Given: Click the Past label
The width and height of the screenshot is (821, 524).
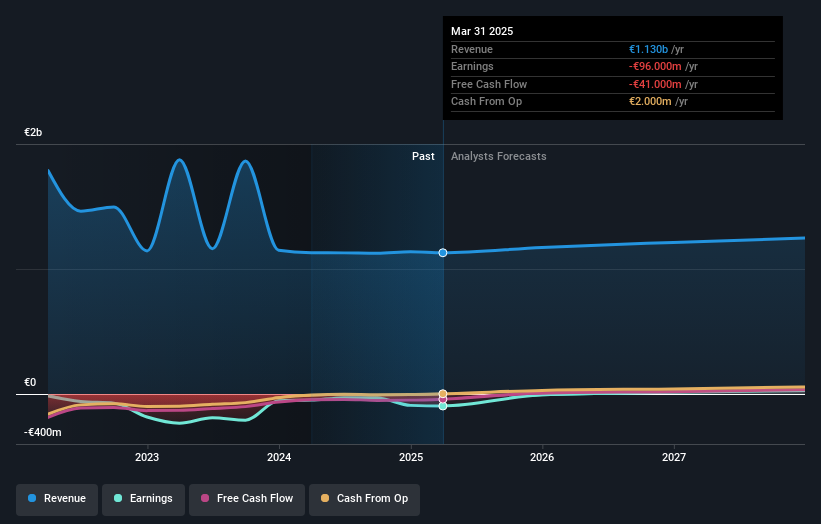Looking at the screenshot, I should [x=423, y=157].
